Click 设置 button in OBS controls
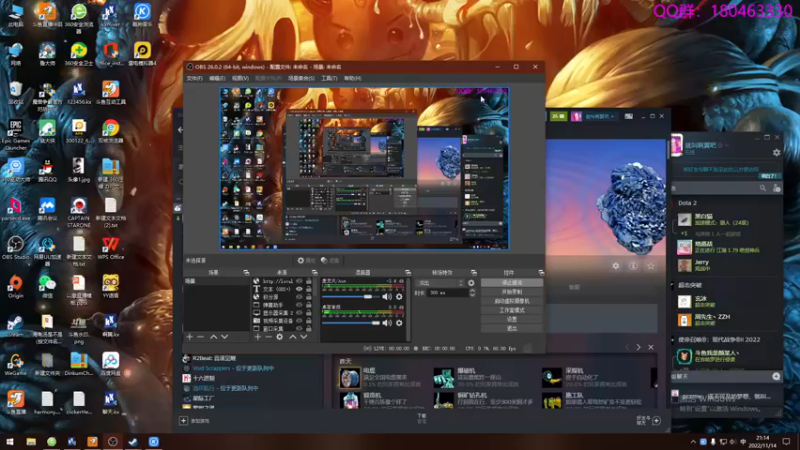 (512, 319)
